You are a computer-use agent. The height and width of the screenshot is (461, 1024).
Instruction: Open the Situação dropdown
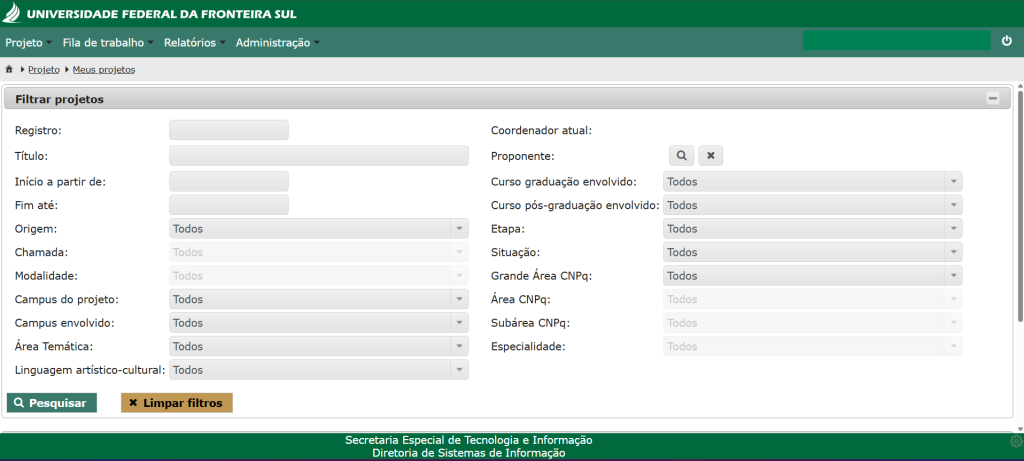pos(812,253)
